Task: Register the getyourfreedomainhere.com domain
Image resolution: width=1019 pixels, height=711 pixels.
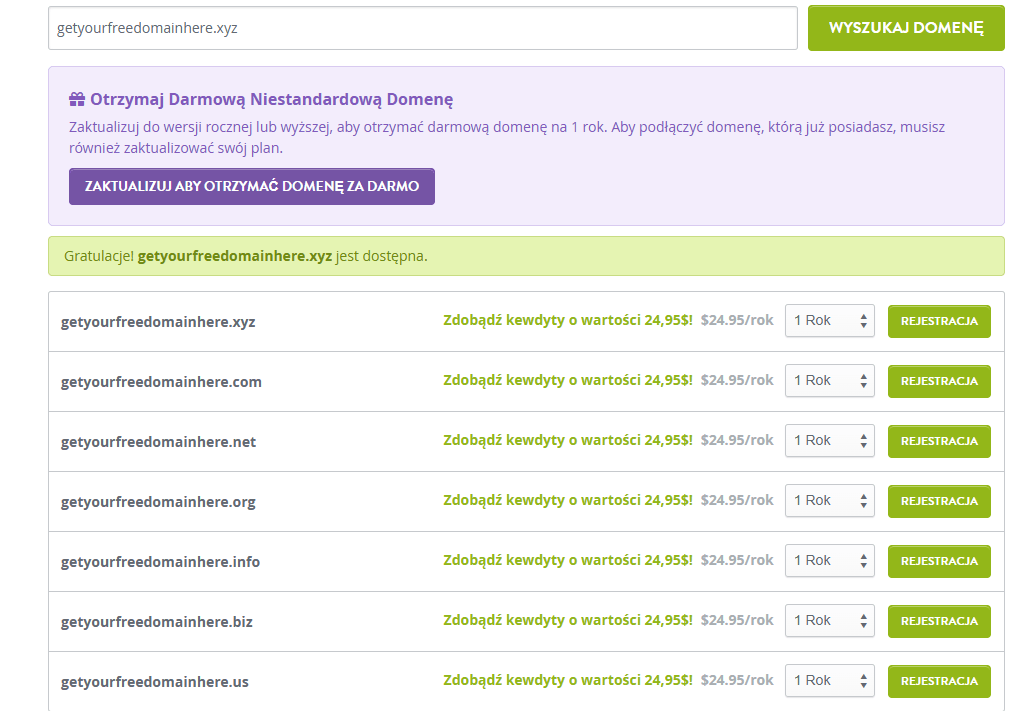Action: coord(939,381)
